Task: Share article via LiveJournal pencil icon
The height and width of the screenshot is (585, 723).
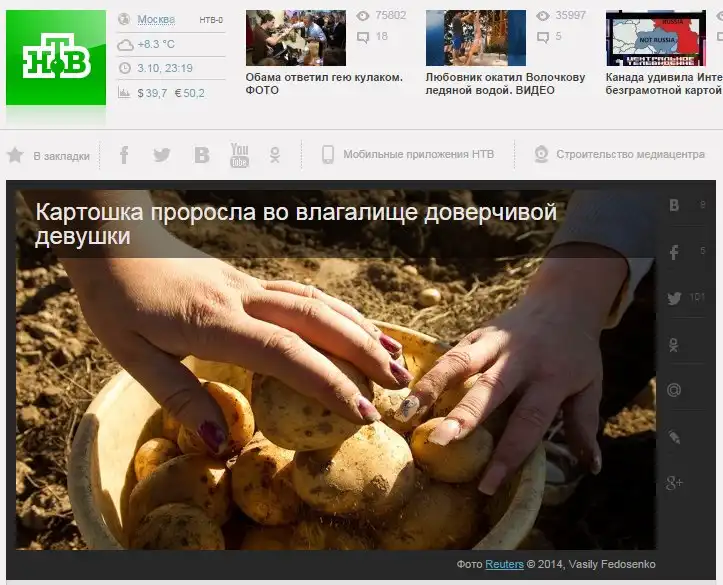Action: point(674,437)
